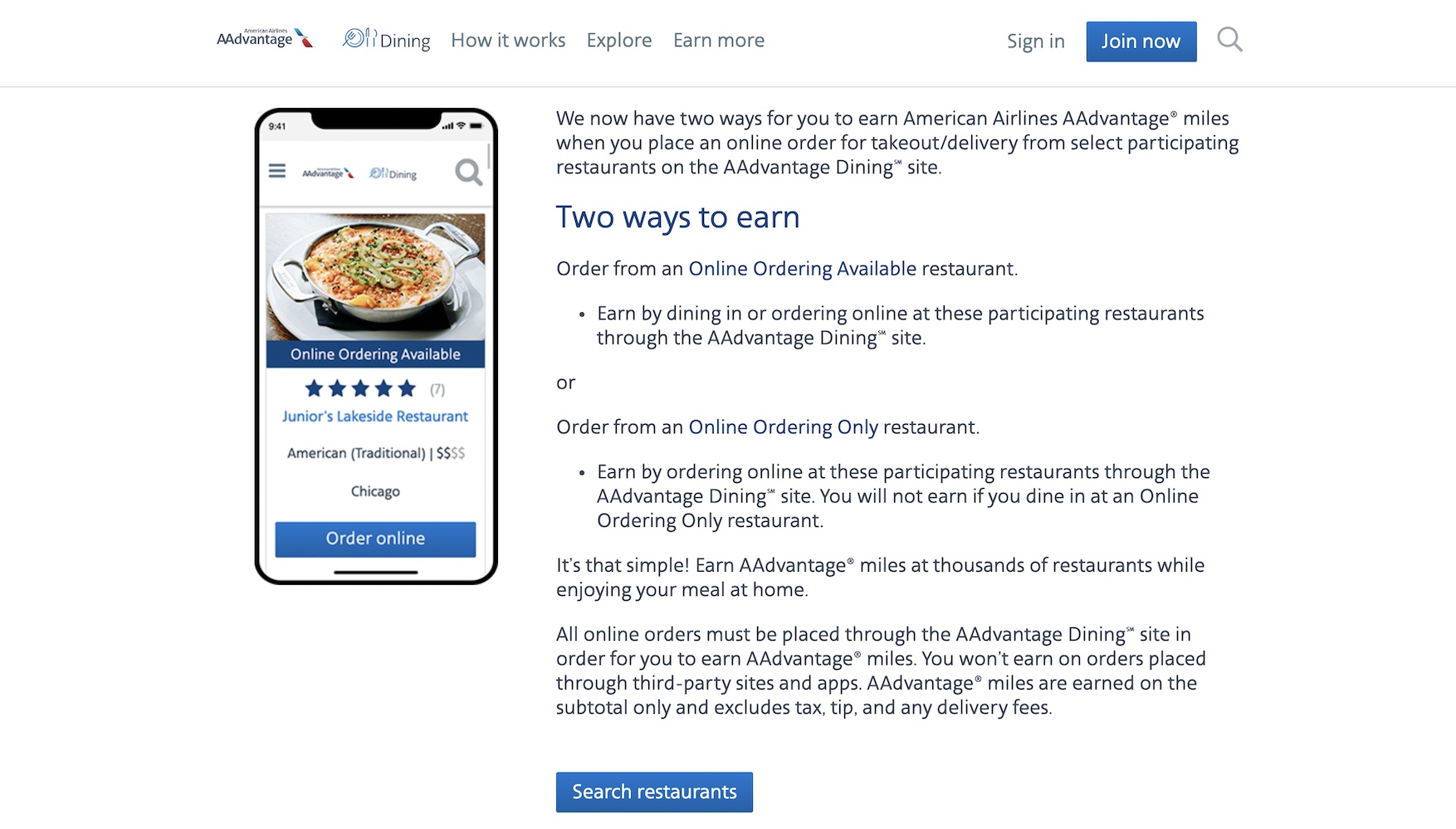Click the Sign in link
The height and width of the screenshot is (829, 1456).
pyautogui.click(x=1035, y=41)
